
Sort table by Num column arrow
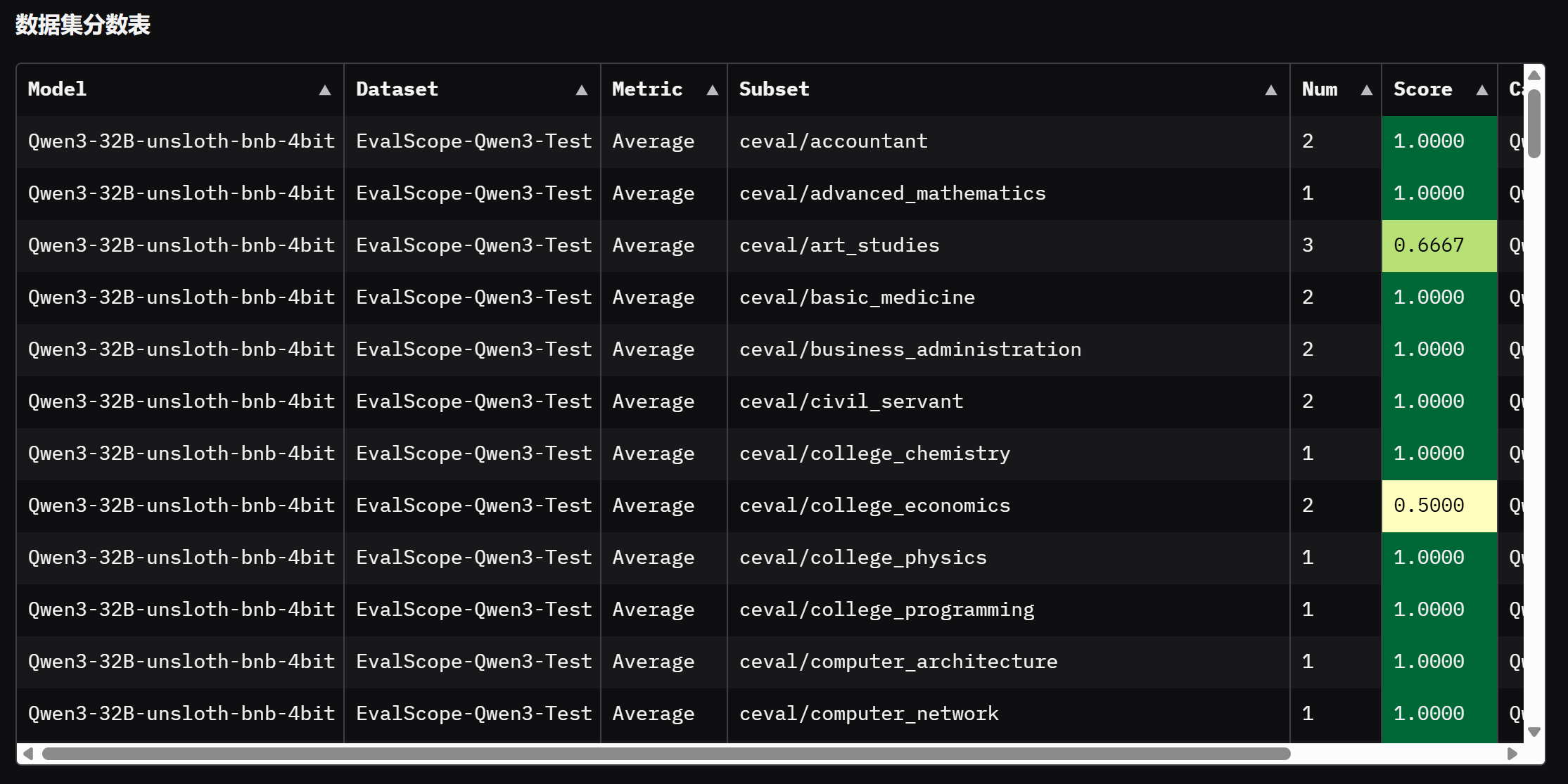pos(1366,90)
